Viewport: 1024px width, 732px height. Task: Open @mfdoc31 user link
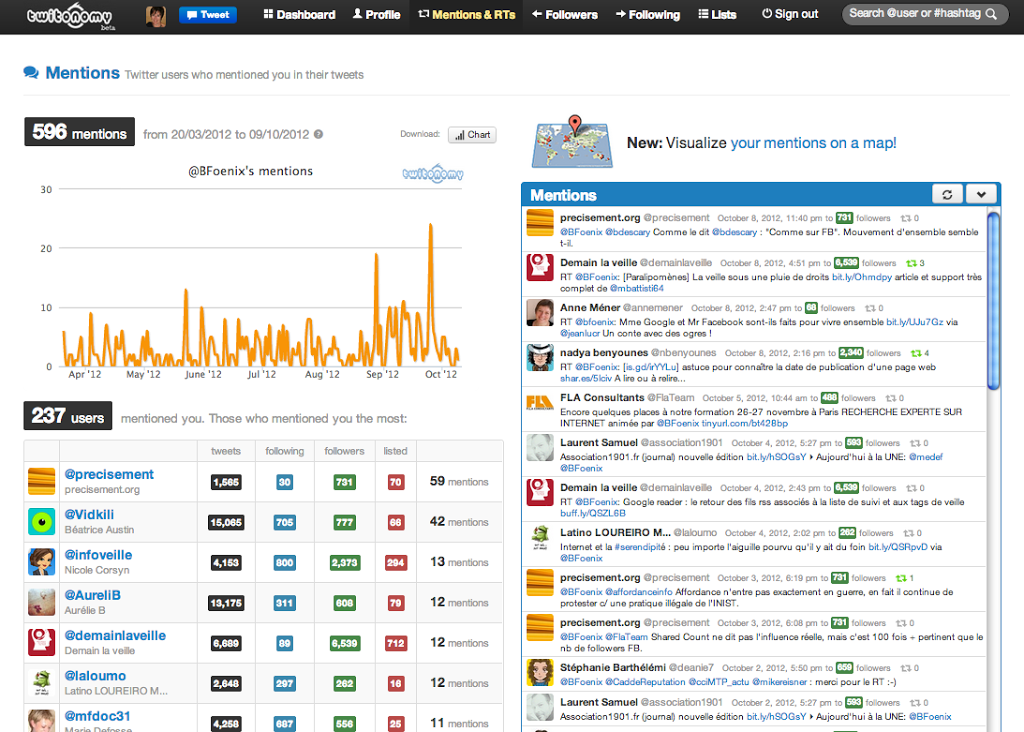[97, 716]
